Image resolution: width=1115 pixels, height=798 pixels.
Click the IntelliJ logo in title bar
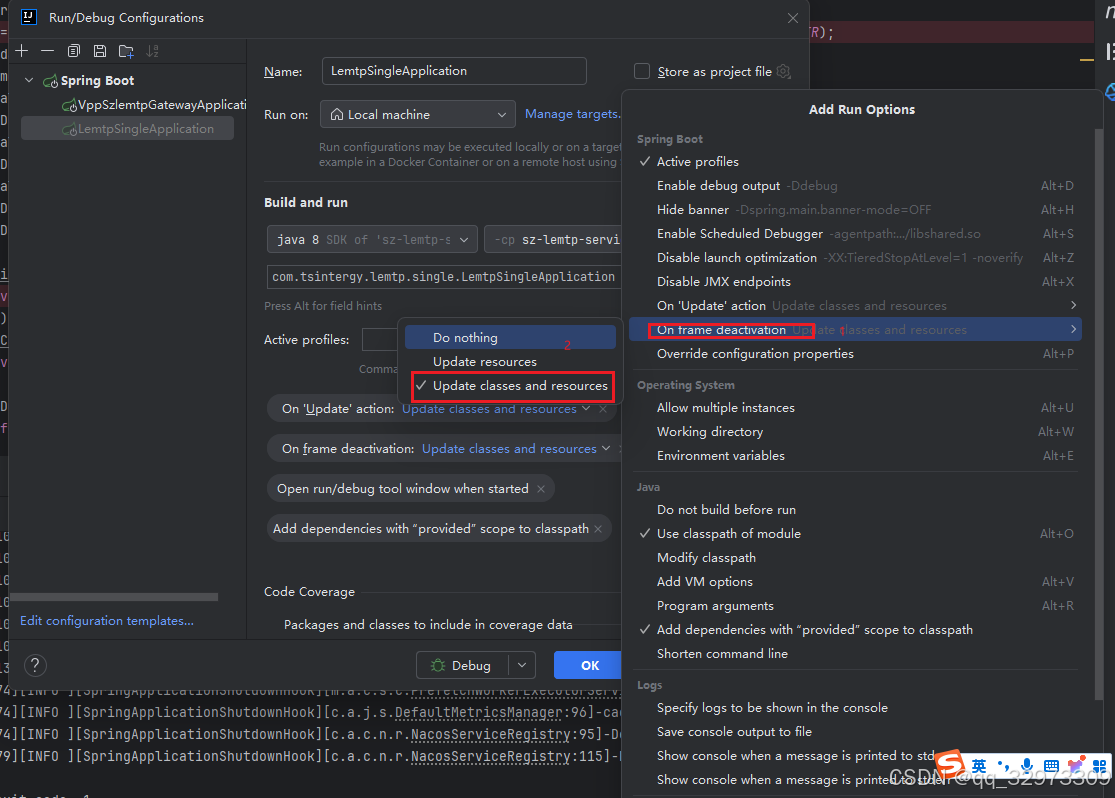click(28, 17)
